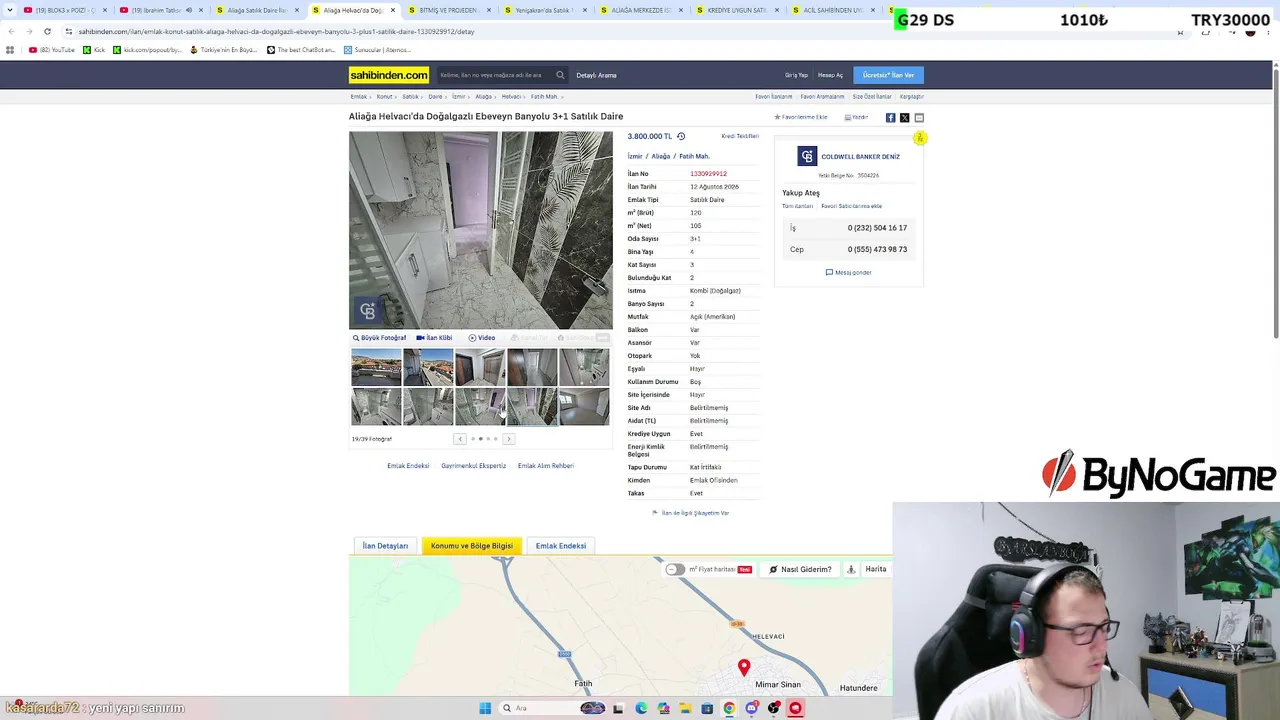Viewport: 1280px width, 720px height.
Task: Share the listing via email icon
Action: pyautogui.click(x=919, y=117)
